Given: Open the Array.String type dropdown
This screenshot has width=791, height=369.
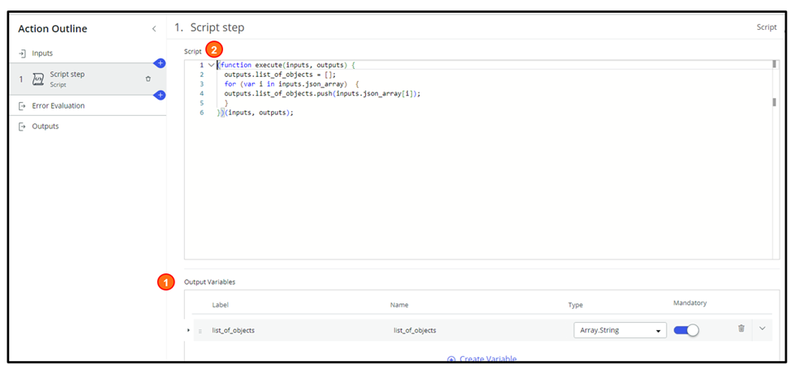Looking at the screenshot, I should point(620,331).
